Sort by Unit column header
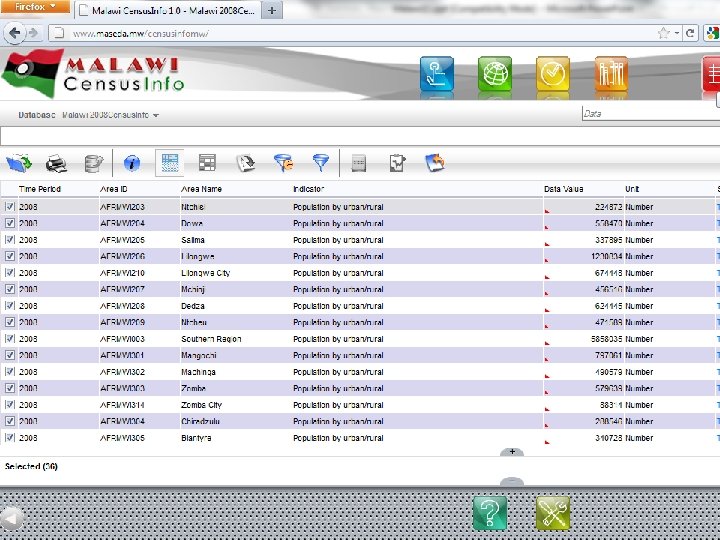The height and width of the screenshot is (540, 720). [632, 189]
